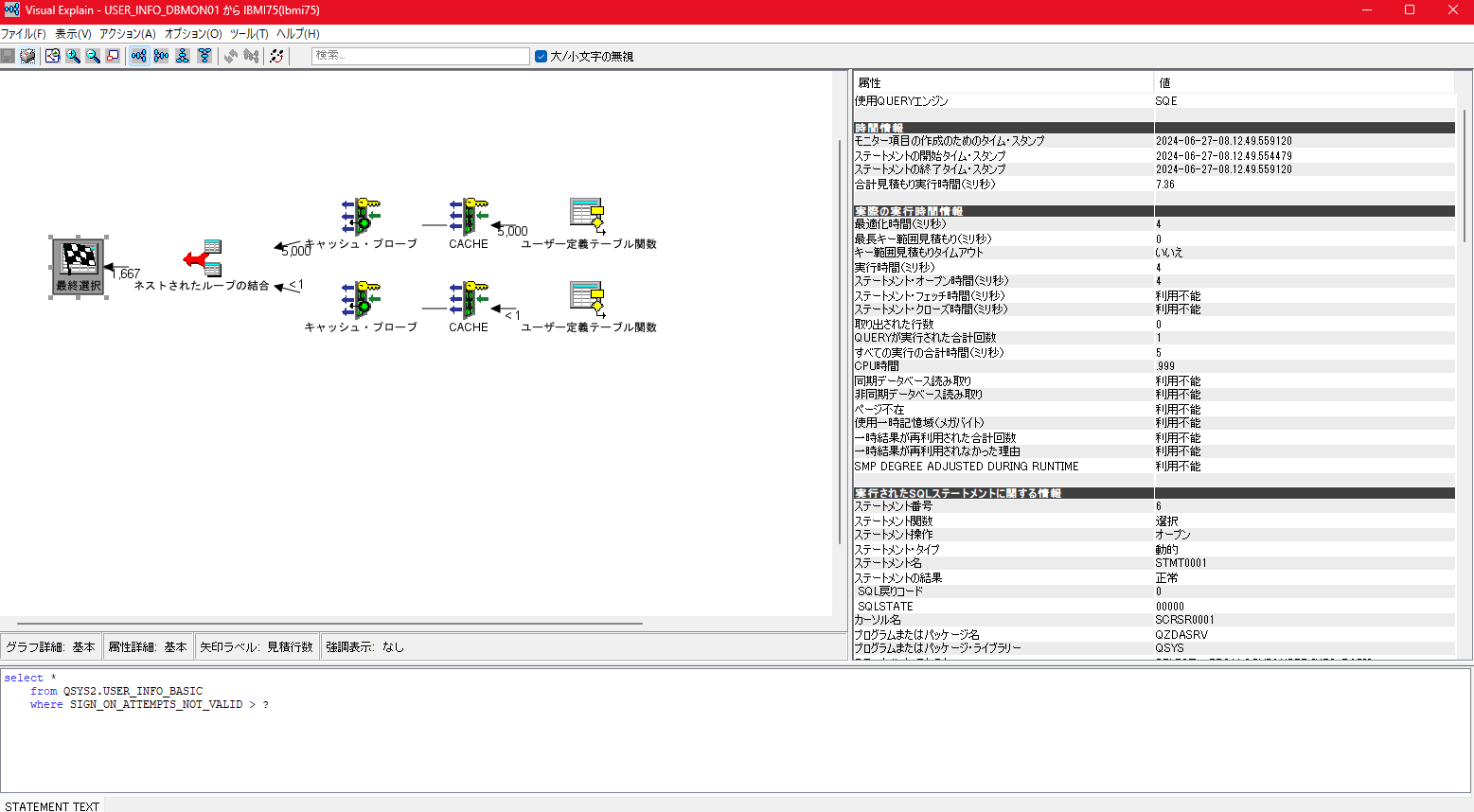Toggle the 大/小文字の無視 checkbox
This screenshot has width=1474, height=812.
[x=541, y=56]
